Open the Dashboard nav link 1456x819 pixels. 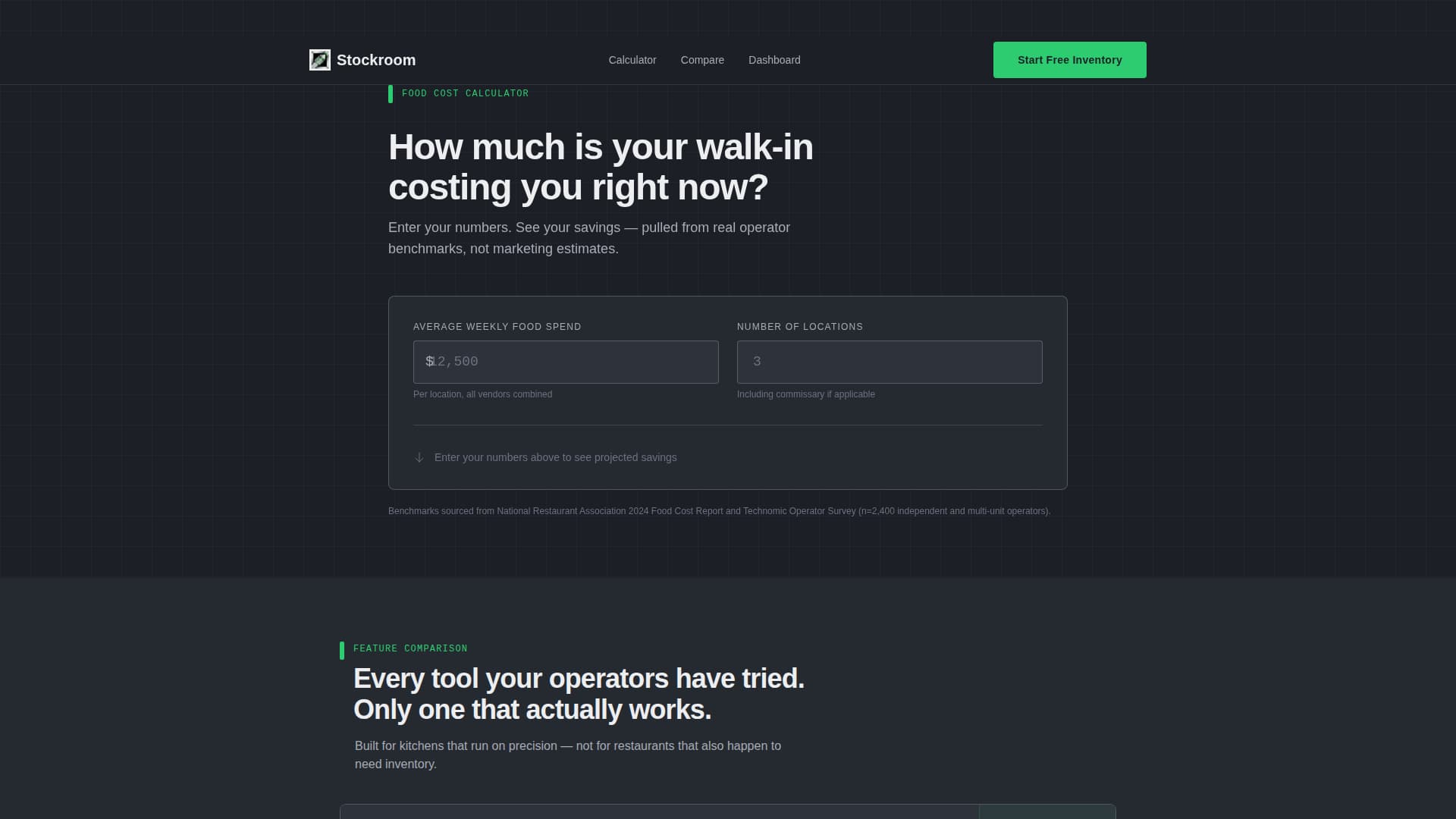pyautogui.click(x=774, y=60)
